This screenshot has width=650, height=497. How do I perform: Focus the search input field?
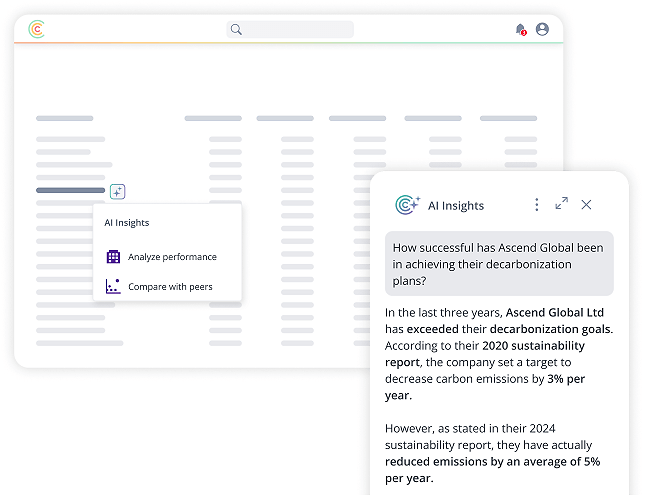point(297,29)
